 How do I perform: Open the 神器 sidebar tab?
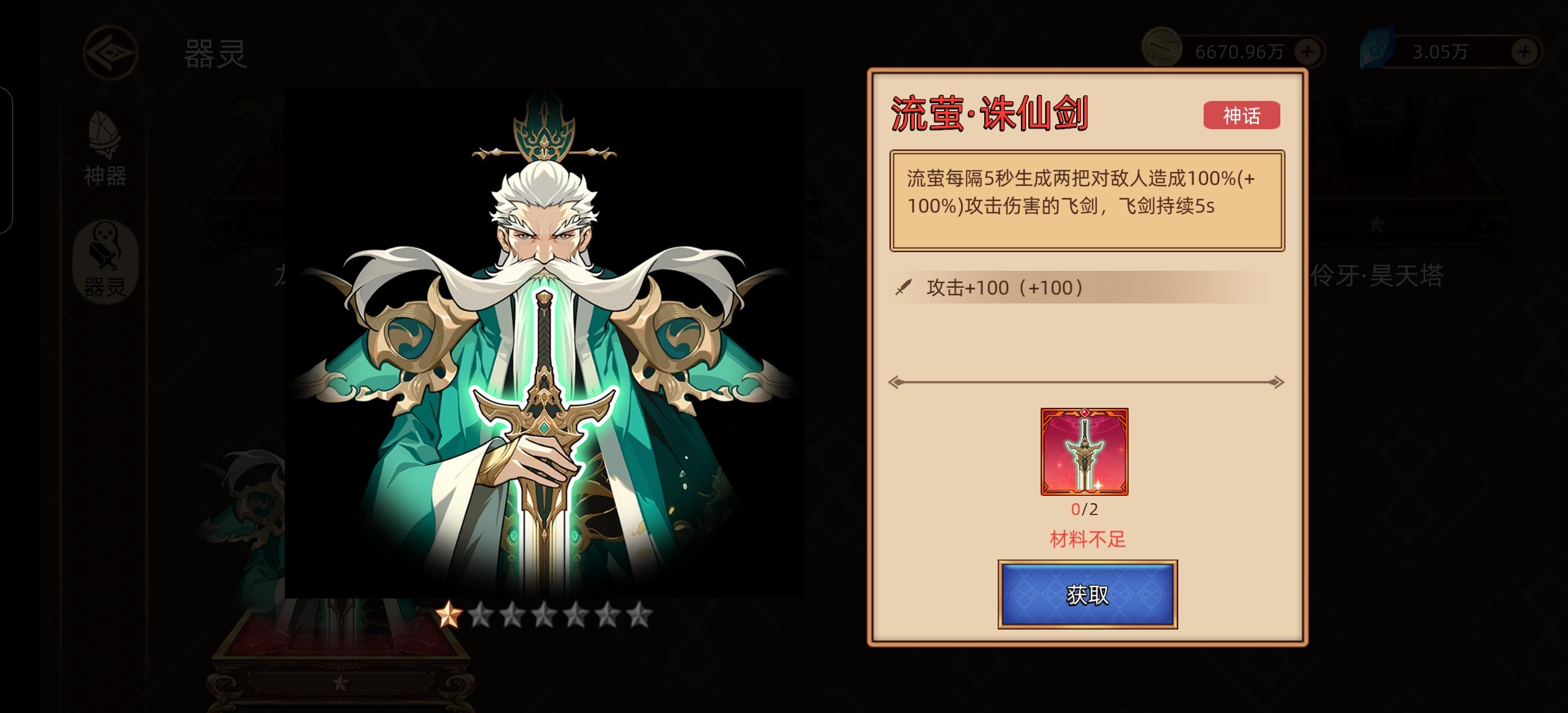(105, 148)
